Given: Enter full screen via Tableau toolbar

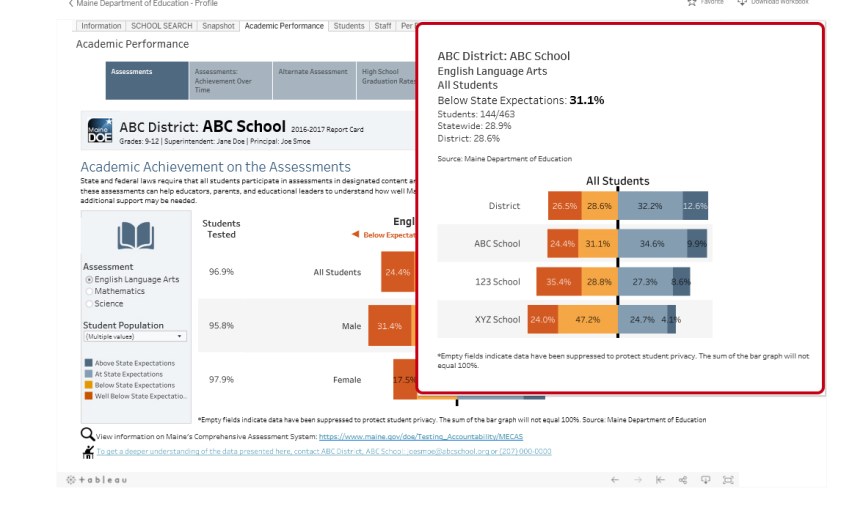Looking at the screenshot, I should pyautogui.click(x=728, y=480).
